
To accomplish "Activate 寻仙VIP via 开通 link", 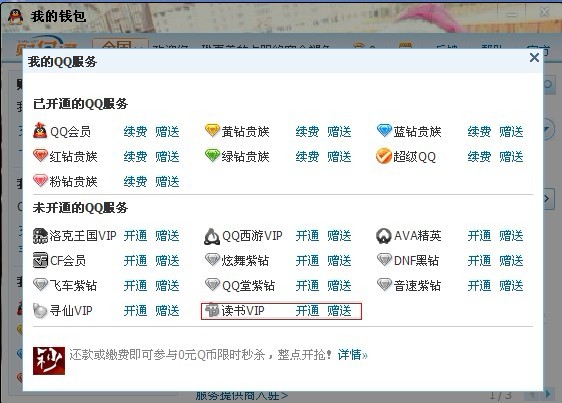I will click(x=135, y=311).
